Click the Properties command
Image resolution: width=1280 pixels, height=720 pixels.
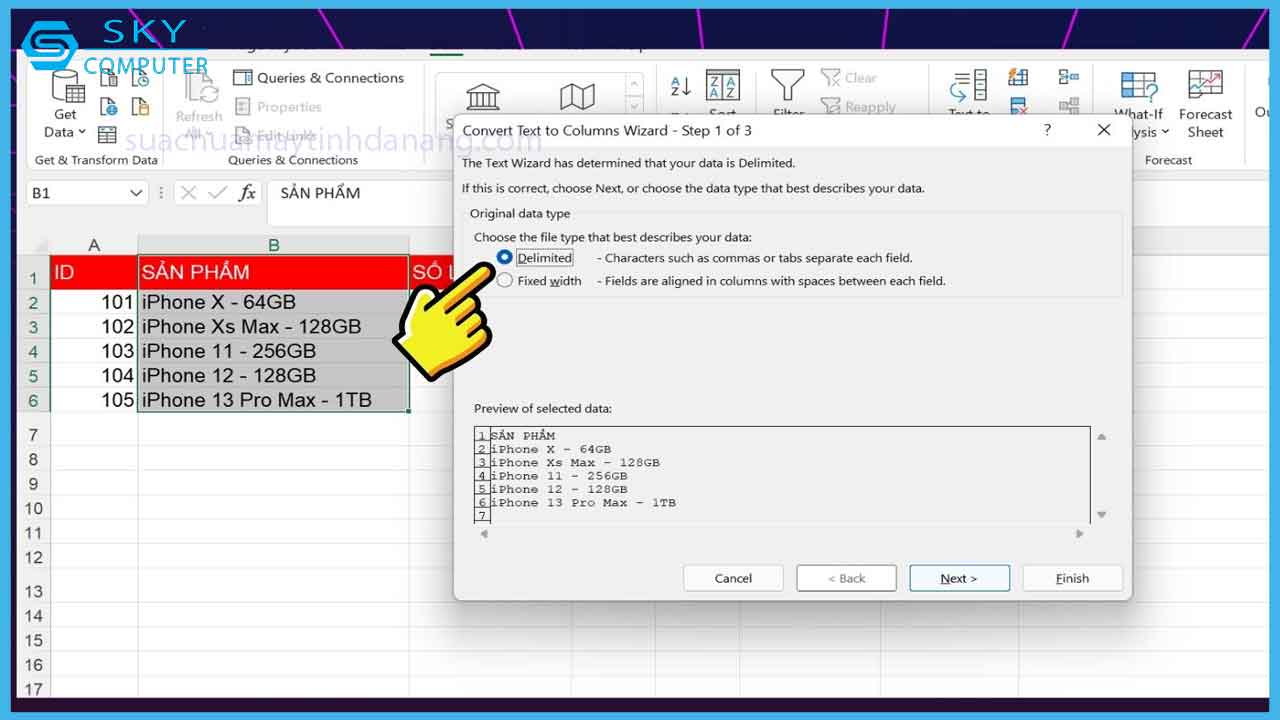(278, 107)
